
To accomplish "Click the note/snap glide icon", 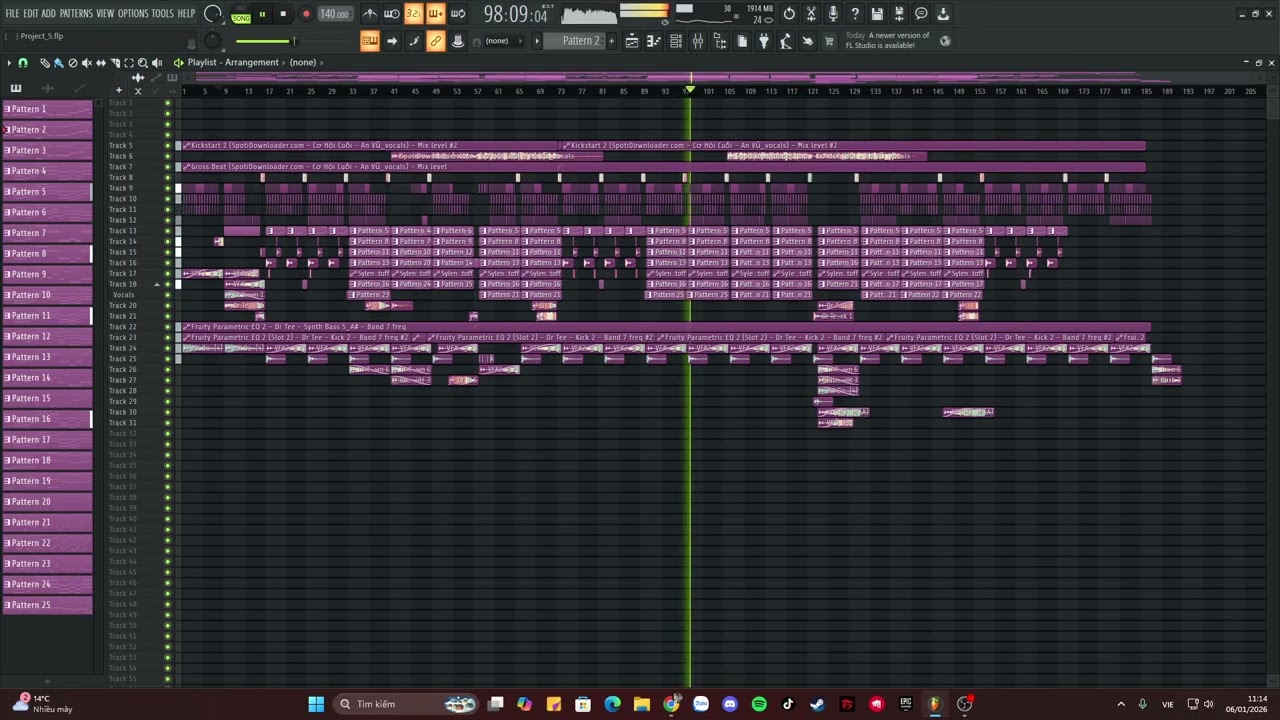I will (414, 41).
